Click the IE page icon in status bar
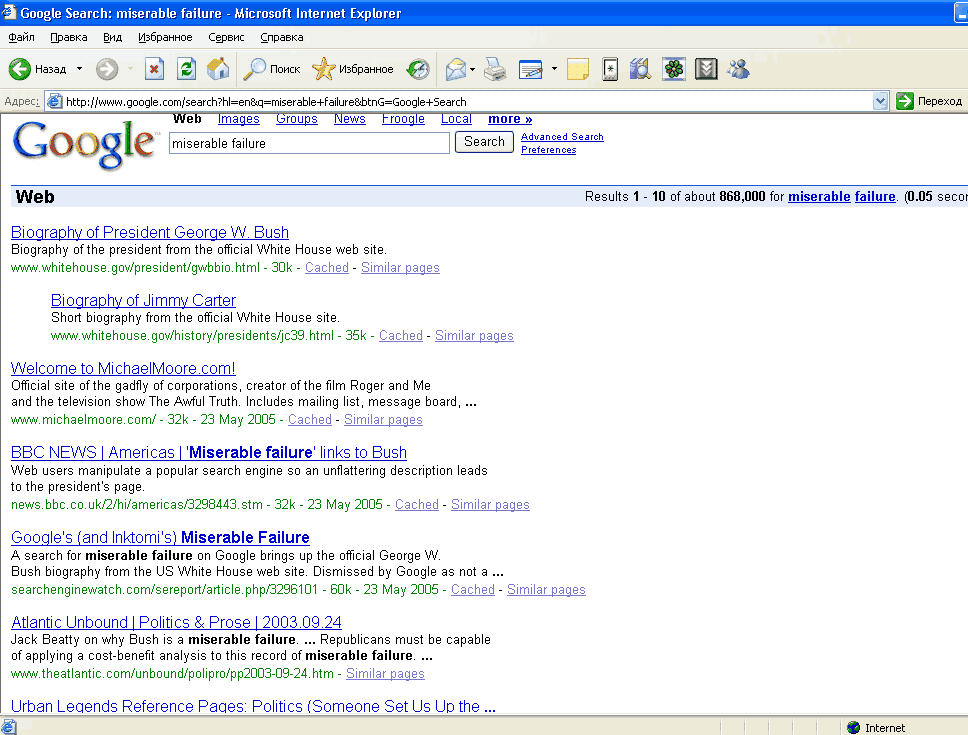The height and width of the screenshot is (735, 968). [x=9, y=727]
